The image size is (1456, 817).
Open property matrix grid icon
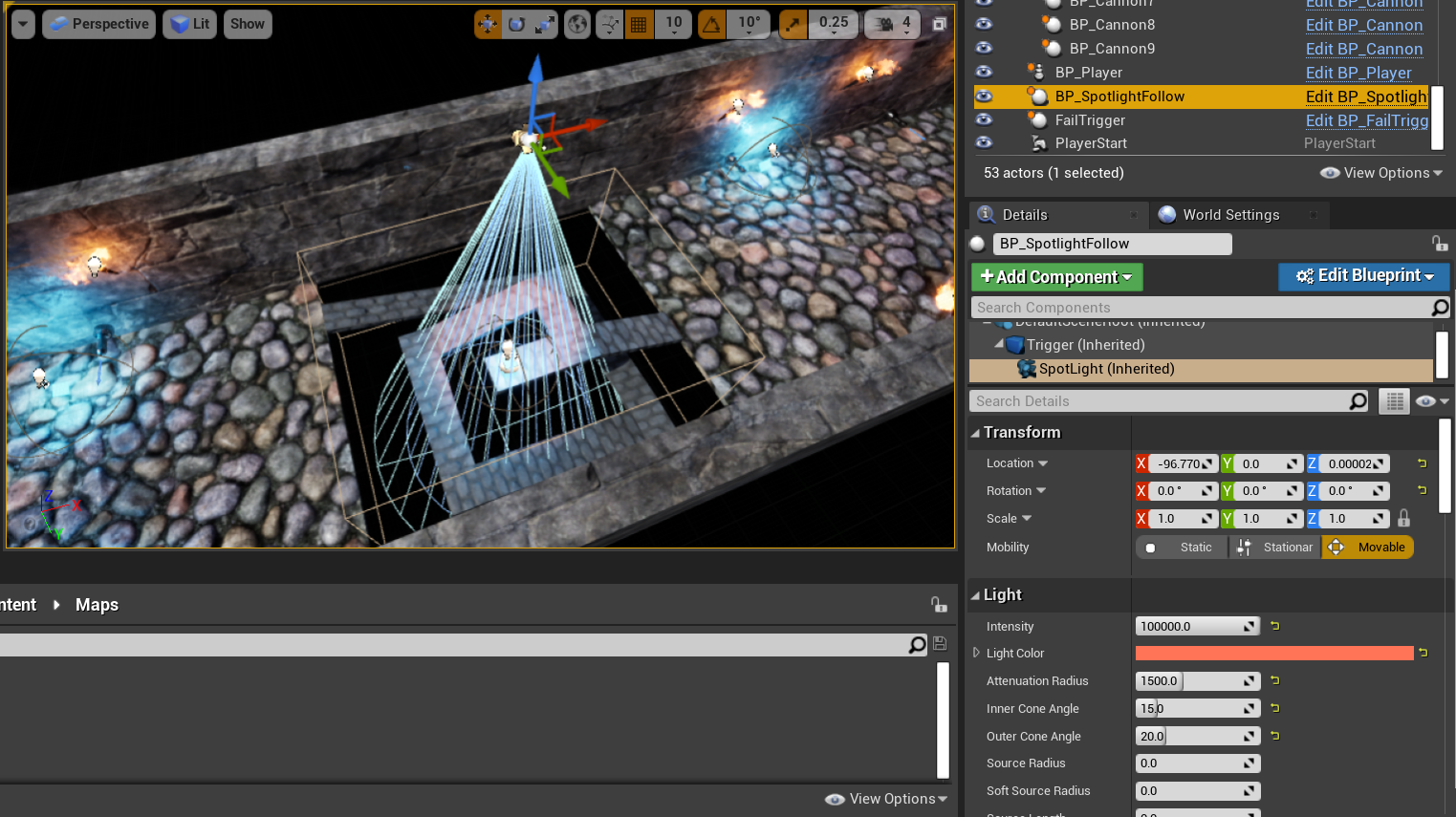pyautogui.click(x=1394, y=401)
